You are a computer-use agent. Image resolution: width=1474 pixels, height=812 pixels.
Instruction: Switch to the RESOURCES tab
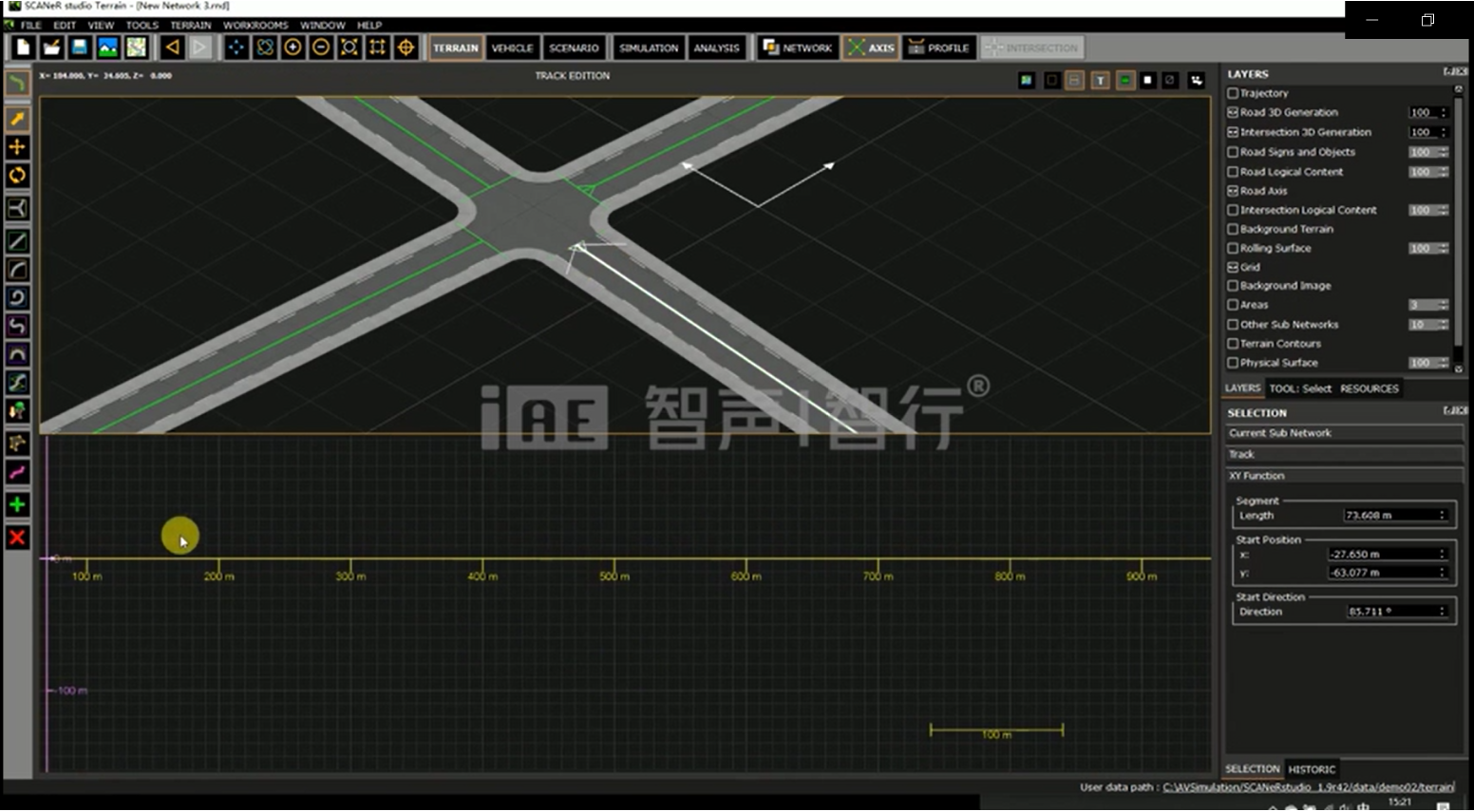(1370, 388)
